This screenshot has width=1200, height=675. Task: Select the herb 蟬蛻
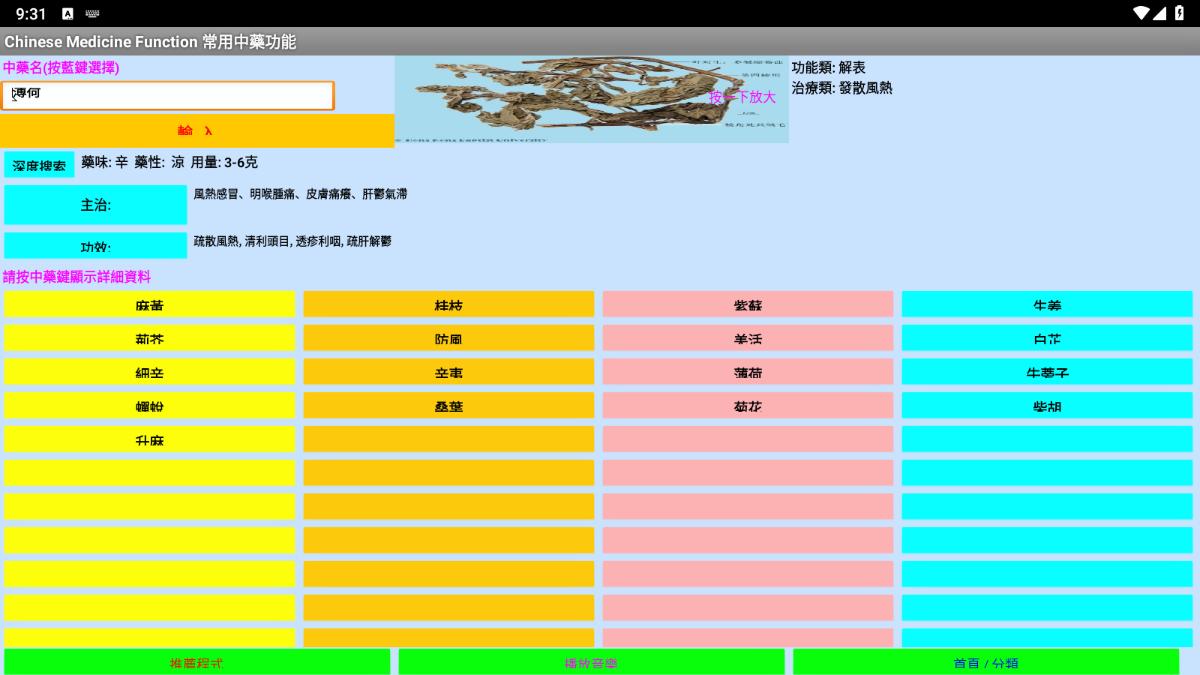(x=150, y=406)
